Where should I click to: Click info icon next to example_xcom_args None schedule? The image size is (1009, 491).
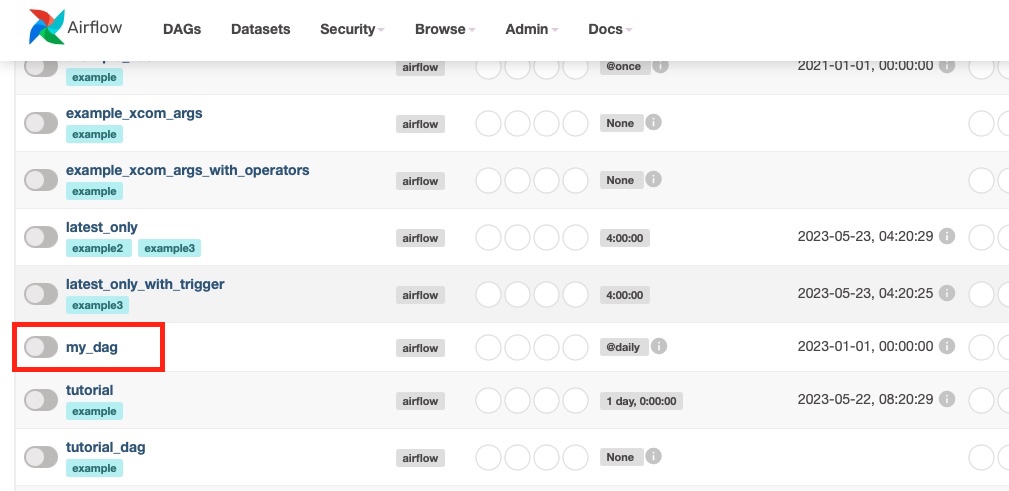click(653, 122)
